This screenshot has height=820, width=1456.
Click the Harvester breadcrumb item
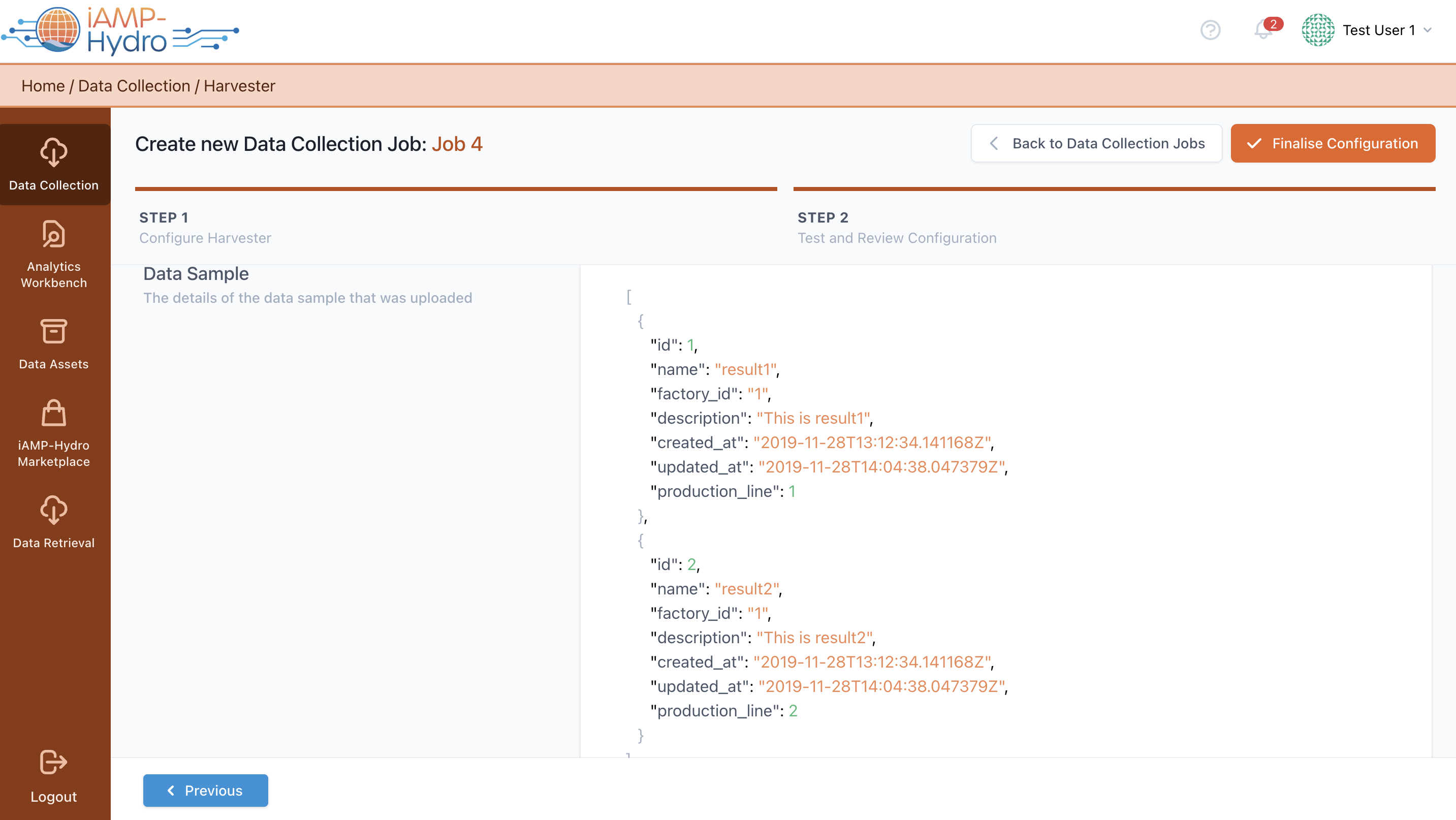click(239, 86)
